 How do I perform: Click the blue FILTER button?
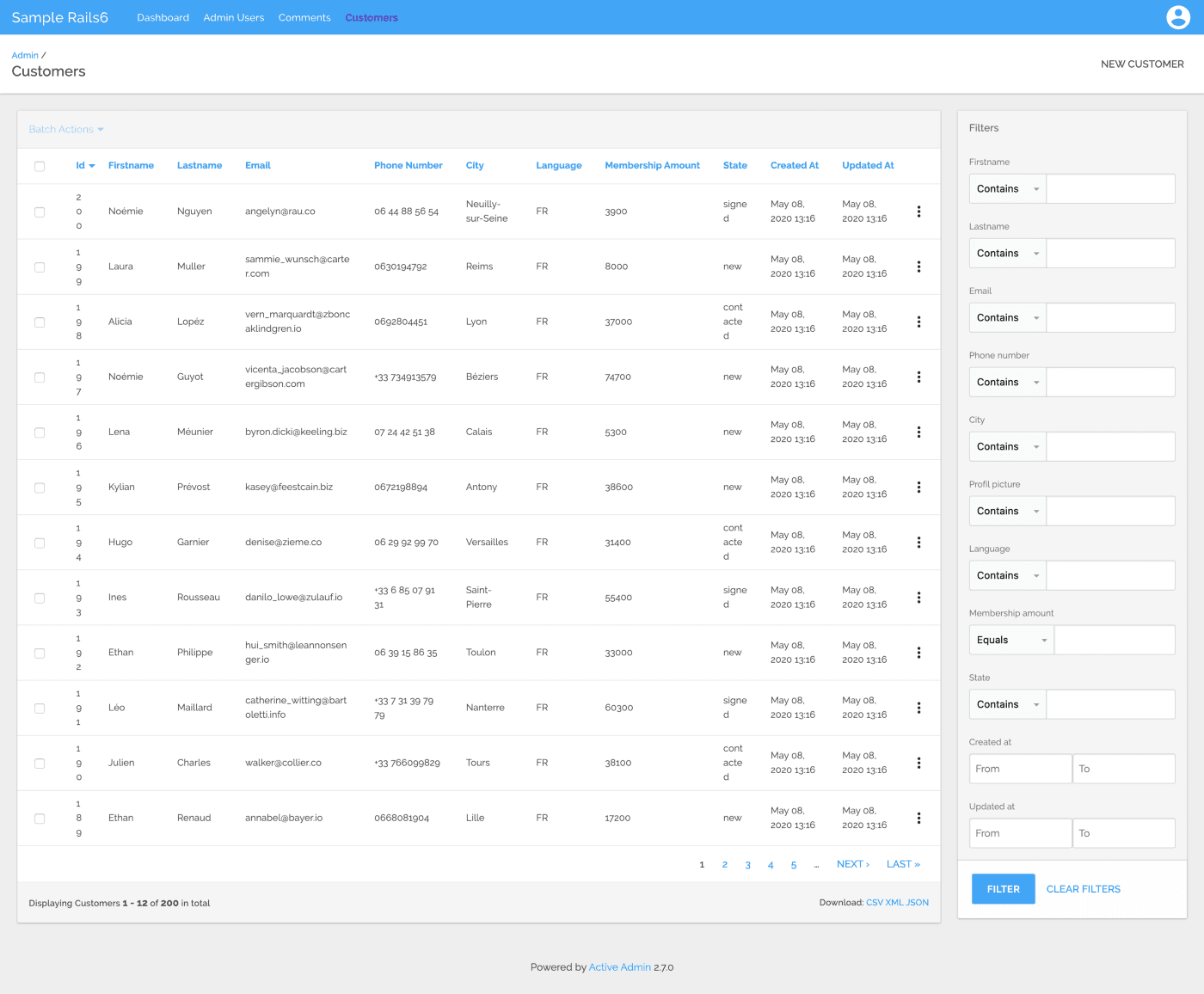[1003, 889]
